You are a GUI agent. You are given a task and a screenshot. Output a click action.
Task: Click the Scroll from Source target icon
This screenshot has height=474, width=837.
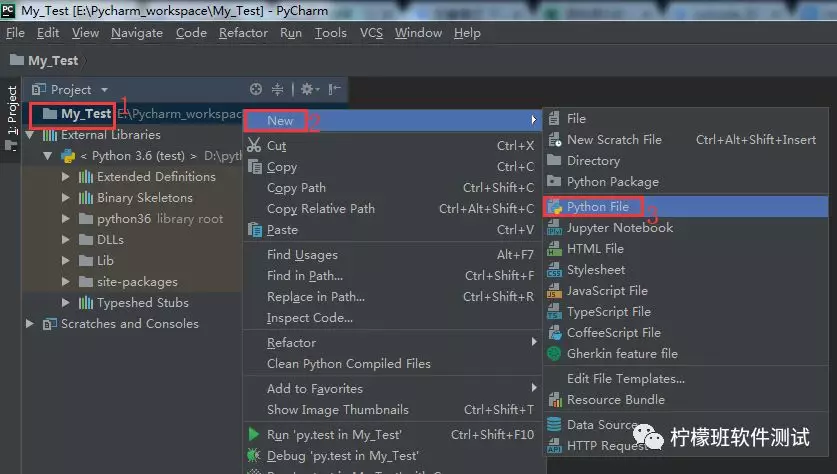pos(256,90)
